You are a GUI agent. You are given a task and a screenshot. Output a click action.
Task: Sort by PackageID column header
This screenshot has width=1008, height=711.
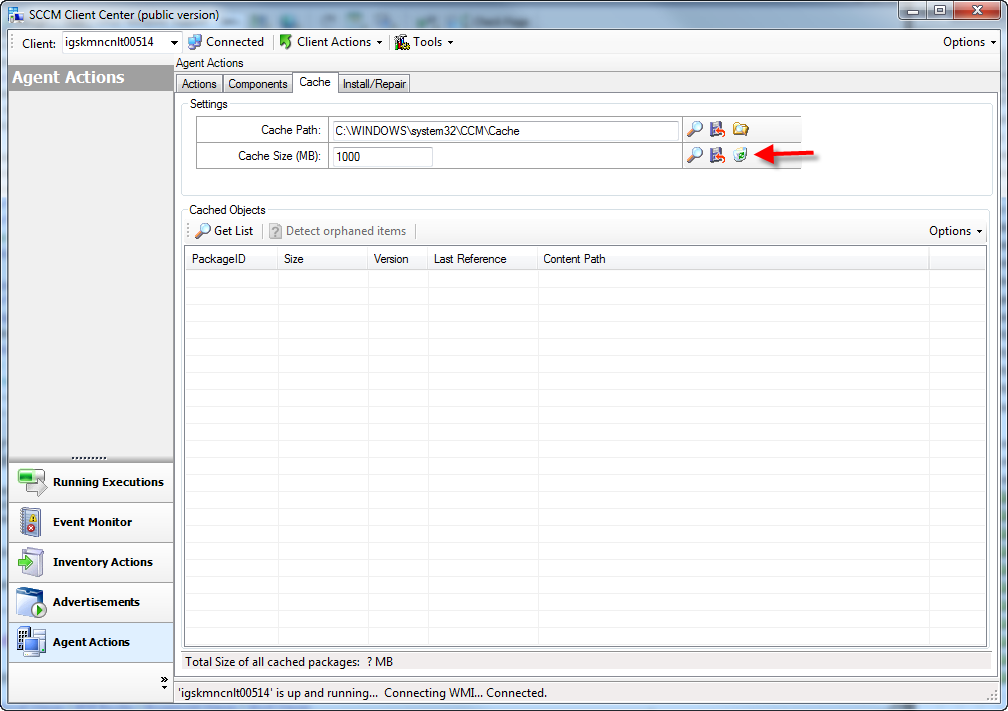[231, 259]
